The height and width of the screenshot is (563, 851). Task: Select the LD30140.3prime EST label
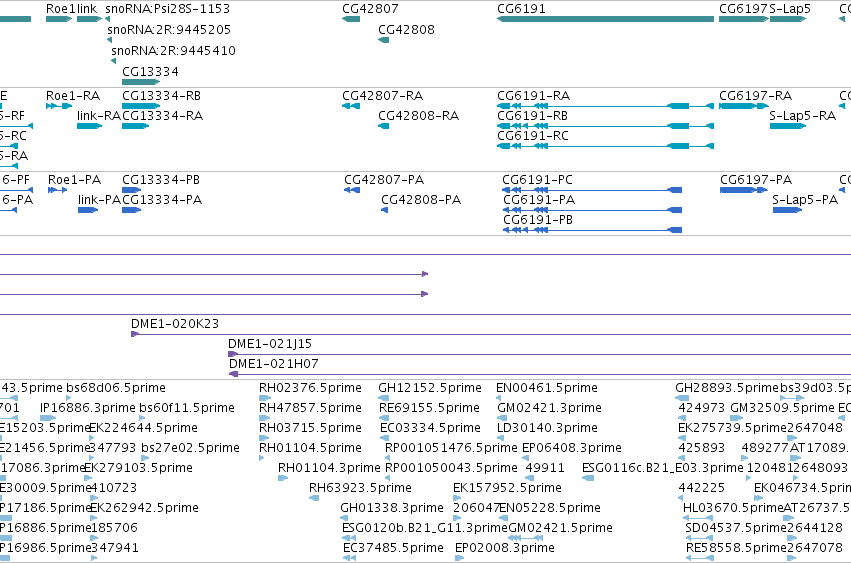(547, 428)
